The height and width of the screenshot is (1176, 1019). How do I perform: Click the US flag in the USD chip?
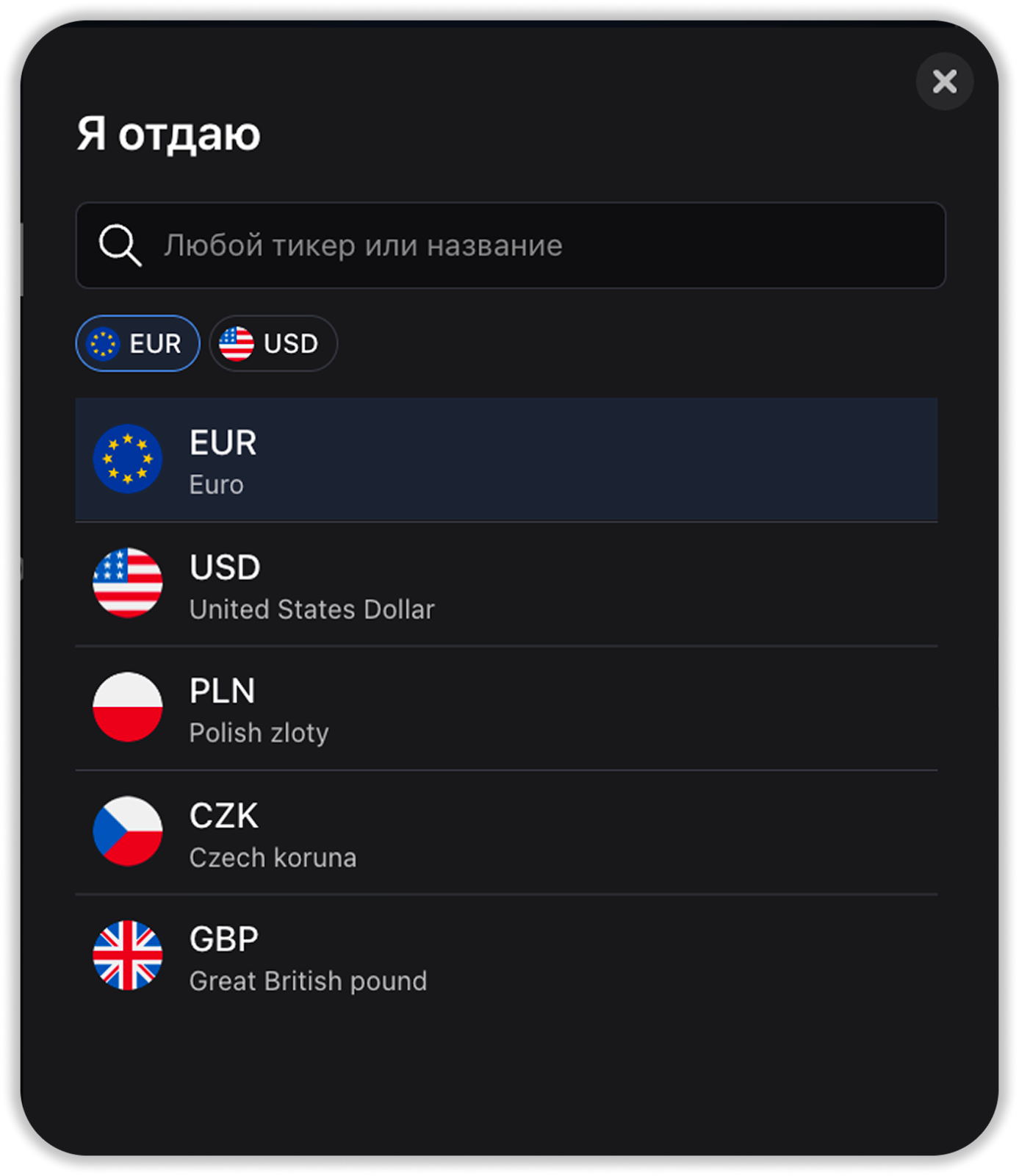pyautogui.click(x=237, y=343)
